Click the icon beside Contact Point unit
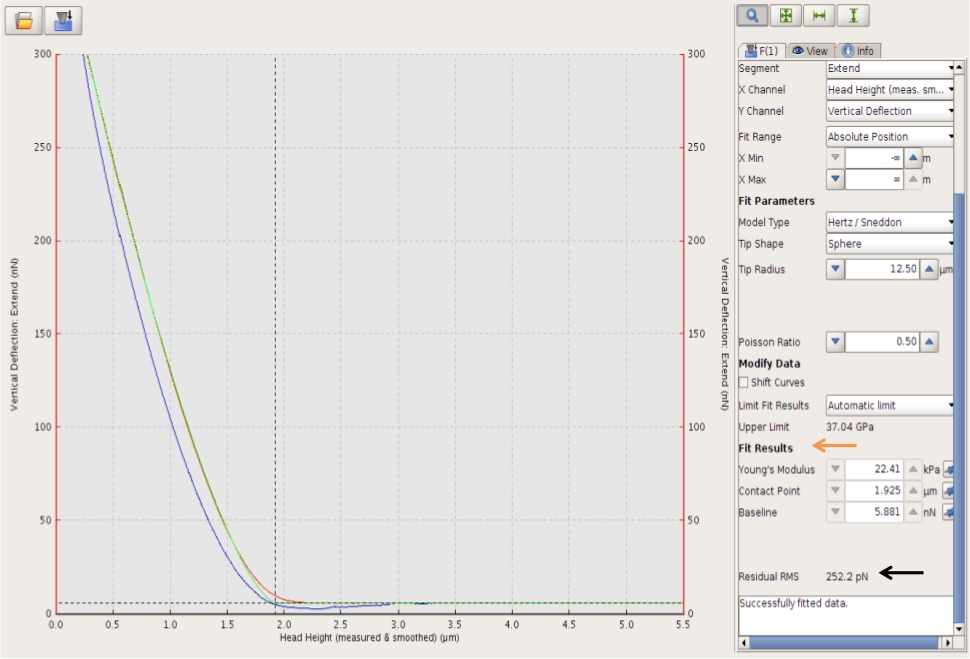 click(948, 491)
